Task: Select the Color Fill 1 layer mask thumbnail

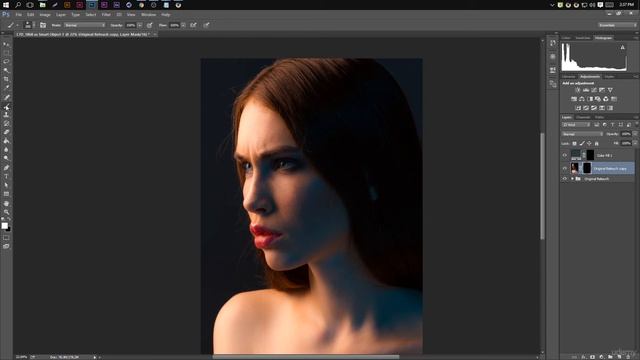Action: point(590,155)
